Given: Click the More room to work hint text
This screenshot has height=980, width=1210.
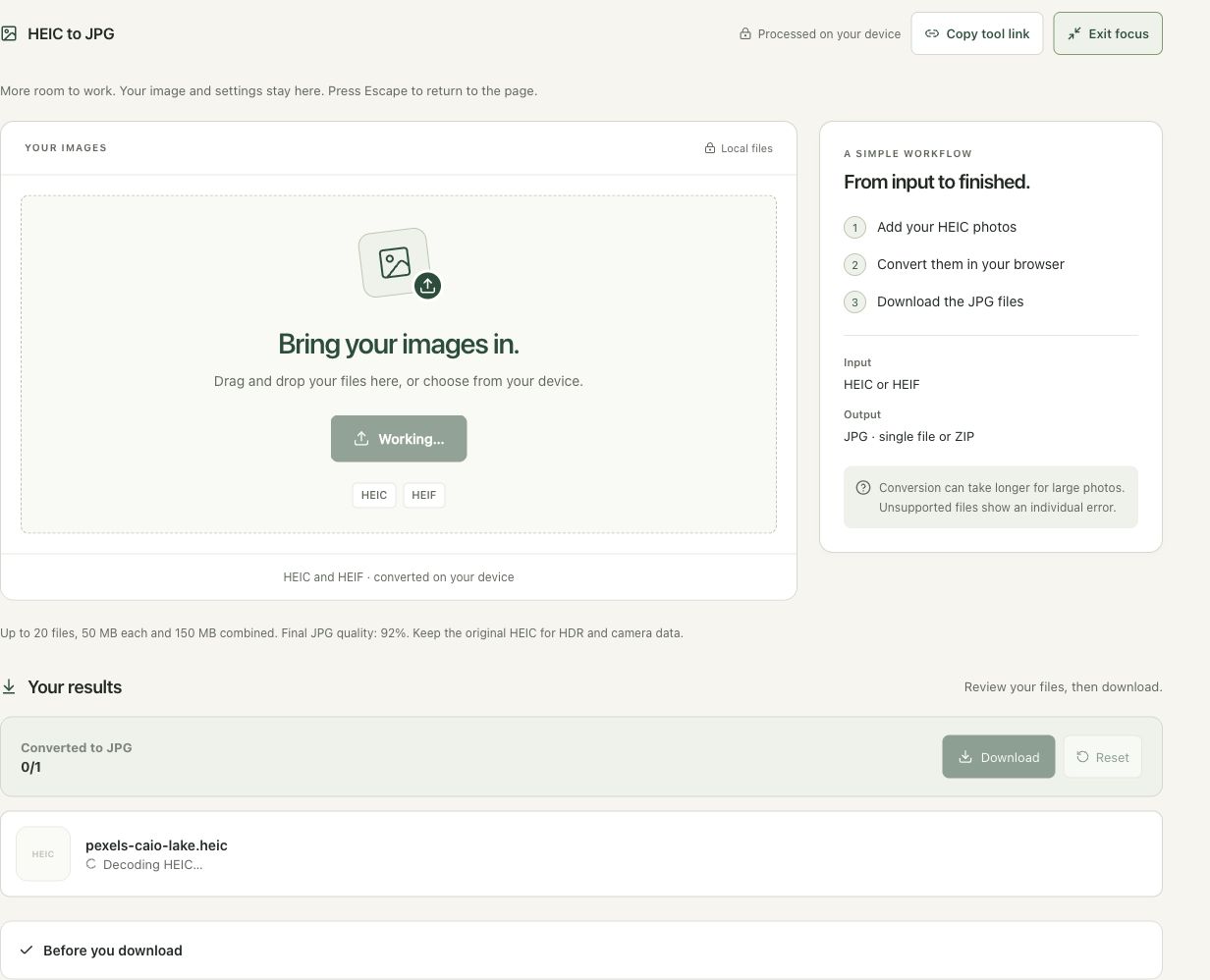Looking at the screenshot, I should [269, 91].
